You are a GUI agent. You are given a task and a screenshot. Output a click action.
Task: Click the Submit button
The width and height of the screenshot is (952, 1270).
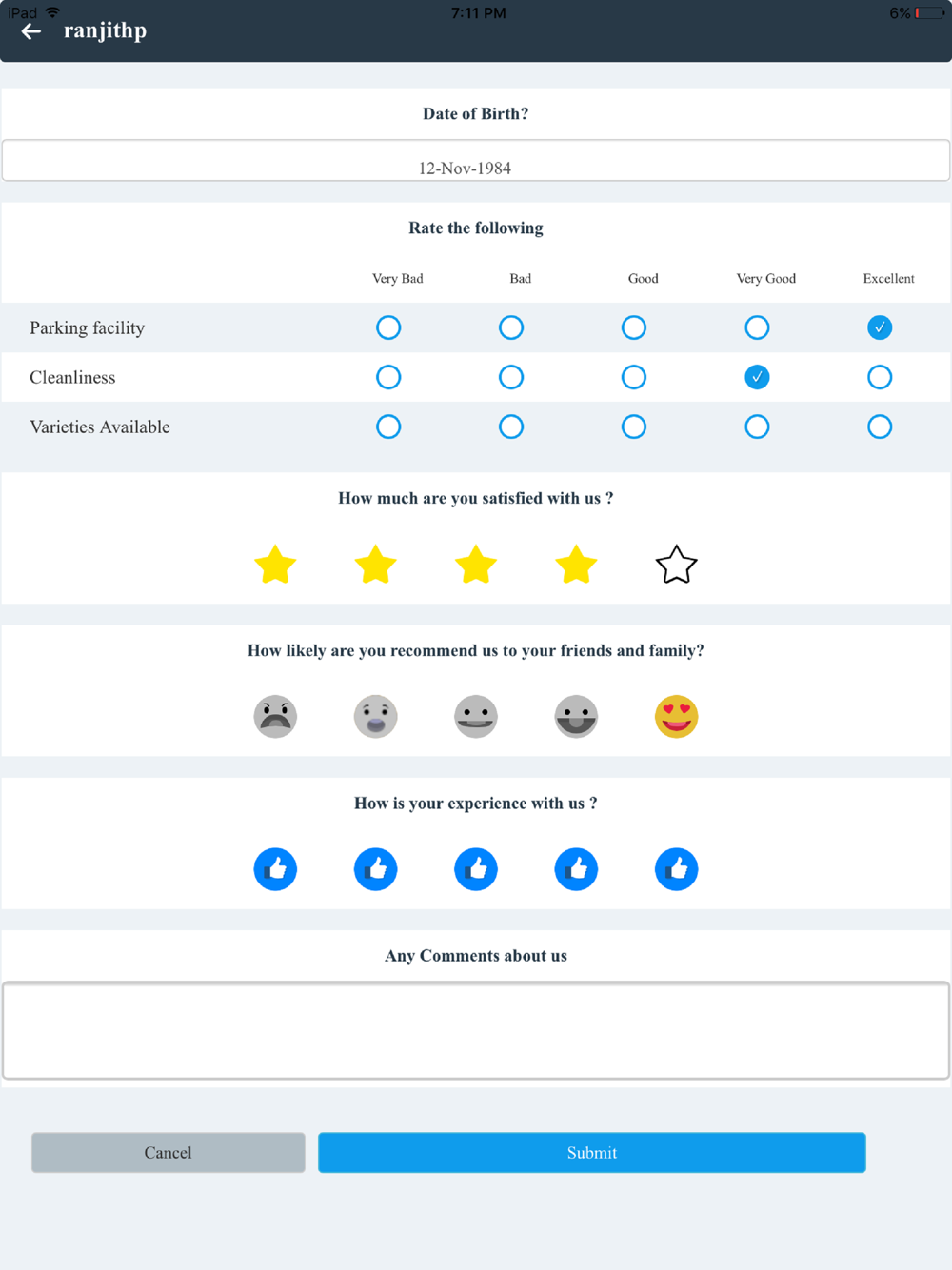(592, 1152)
